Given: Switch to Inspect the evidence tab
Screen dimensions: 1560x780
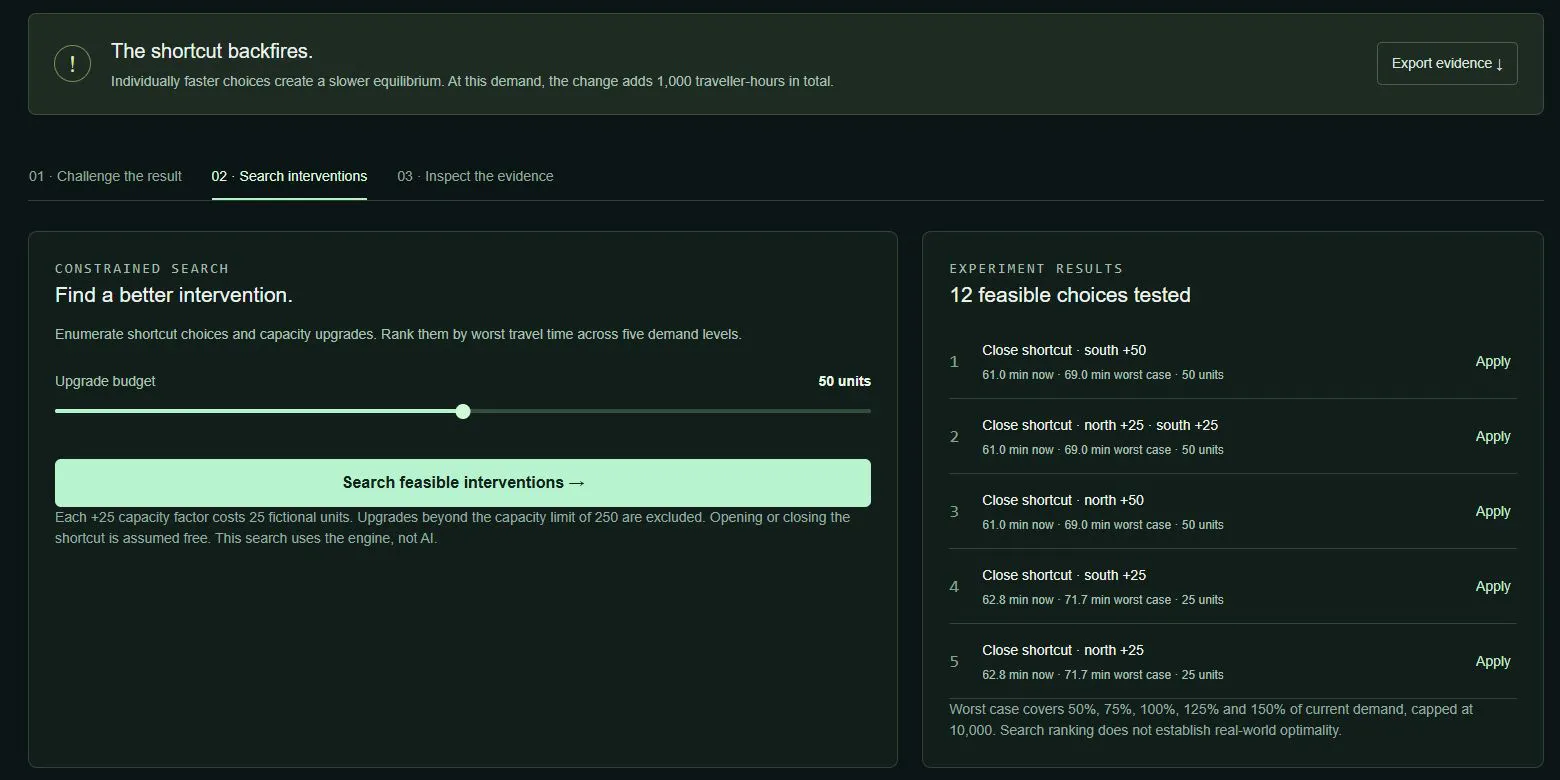Looking at the screenshot, I should click(475, 176).
